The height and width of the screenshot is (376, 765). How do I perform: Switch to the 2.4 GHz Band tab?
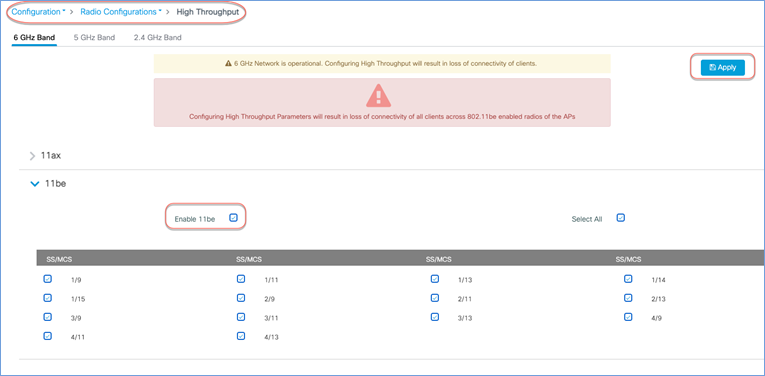pyautogui.click(x=158, y=38)
